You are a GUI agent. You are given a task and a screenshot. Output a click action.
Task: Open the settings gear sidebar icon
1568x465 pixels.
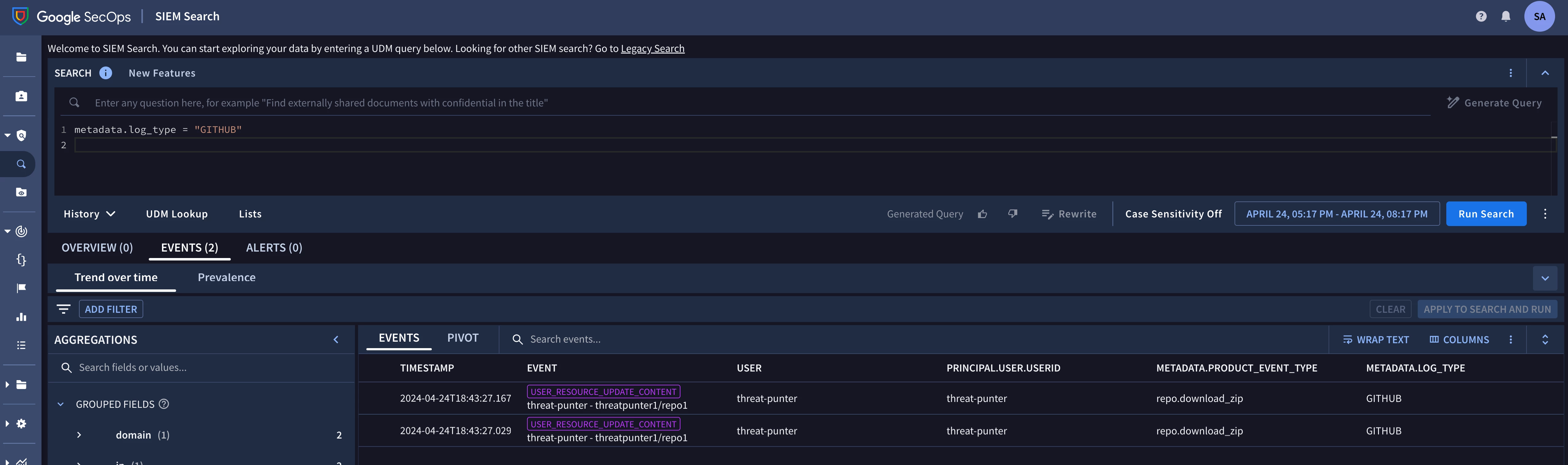click(21, 423)
